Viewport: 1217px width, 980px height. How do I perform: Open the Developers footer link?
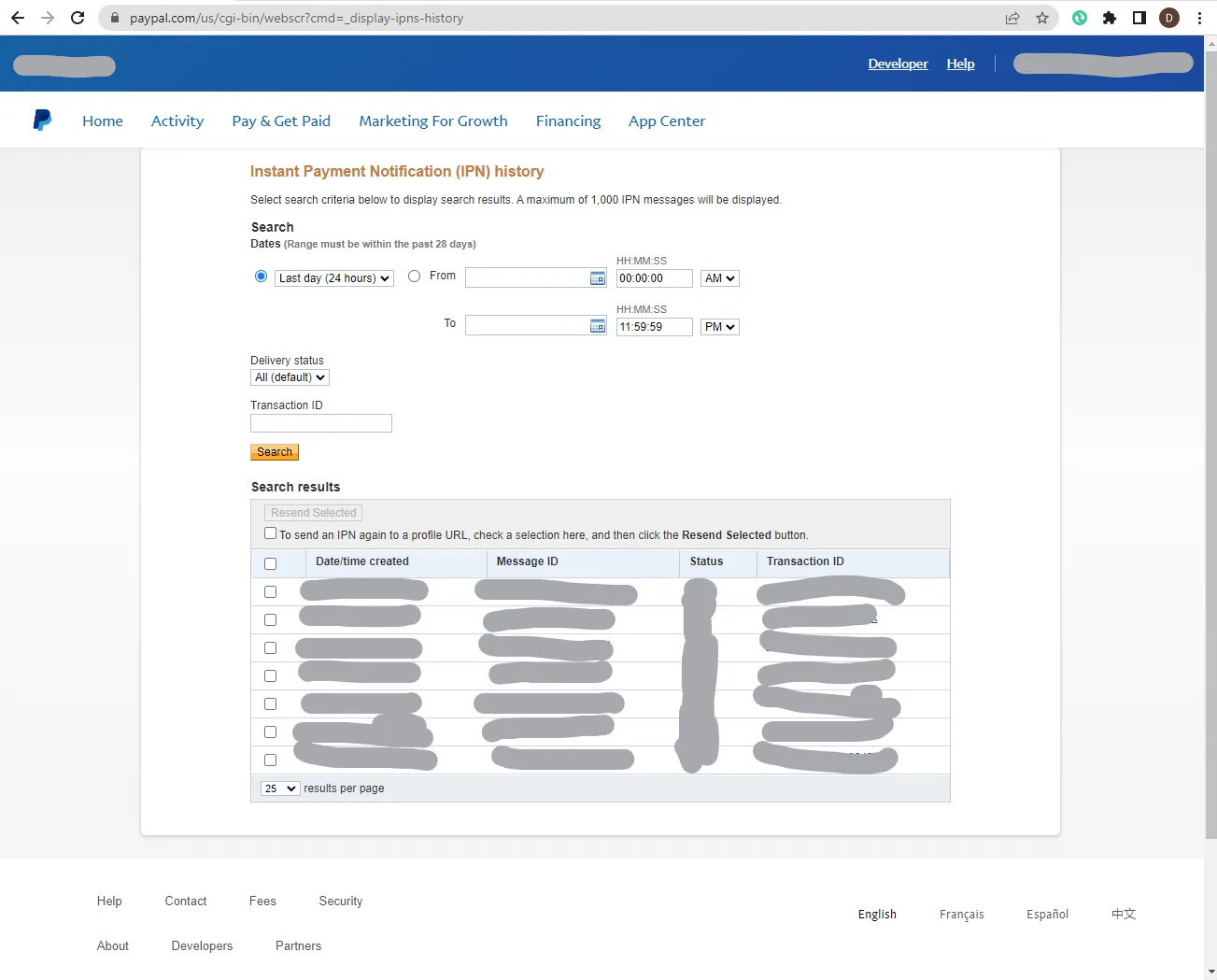[x=202, y=945]
